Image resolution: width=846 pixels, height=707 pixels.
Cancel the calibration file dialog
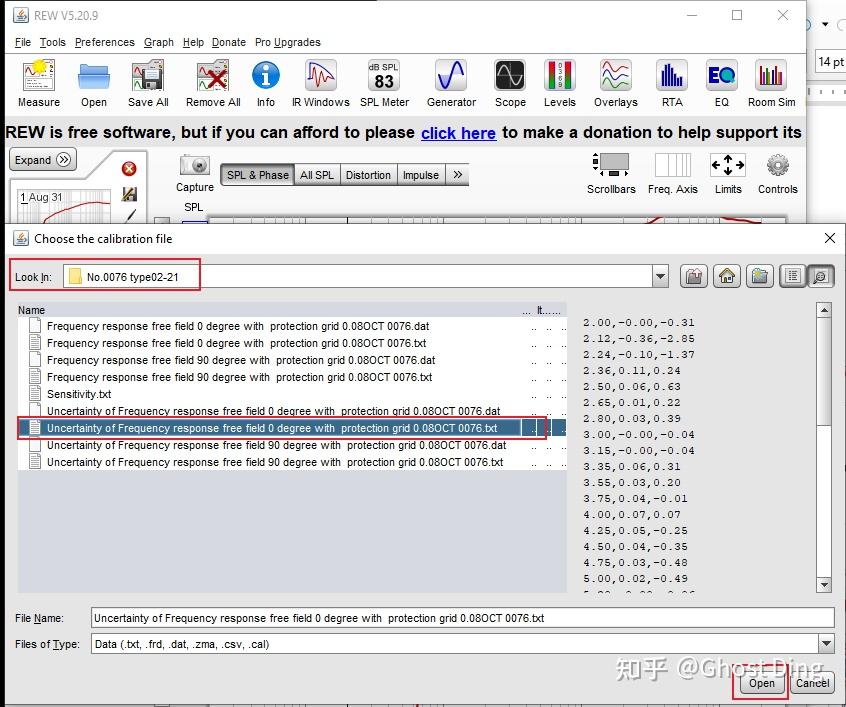tap(812, 683)
